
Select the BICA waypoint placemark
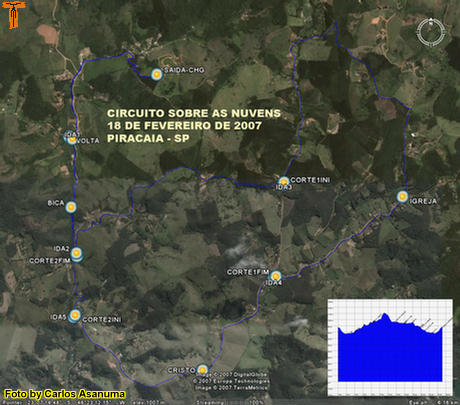pyautogui.click(x=70, y=207)
